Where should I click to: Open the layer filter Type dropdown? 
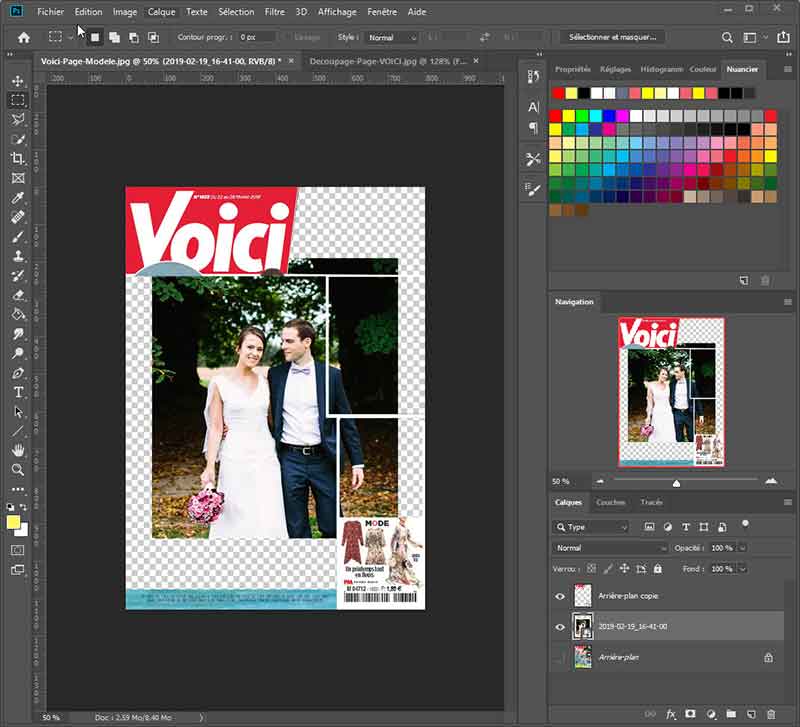591,527
